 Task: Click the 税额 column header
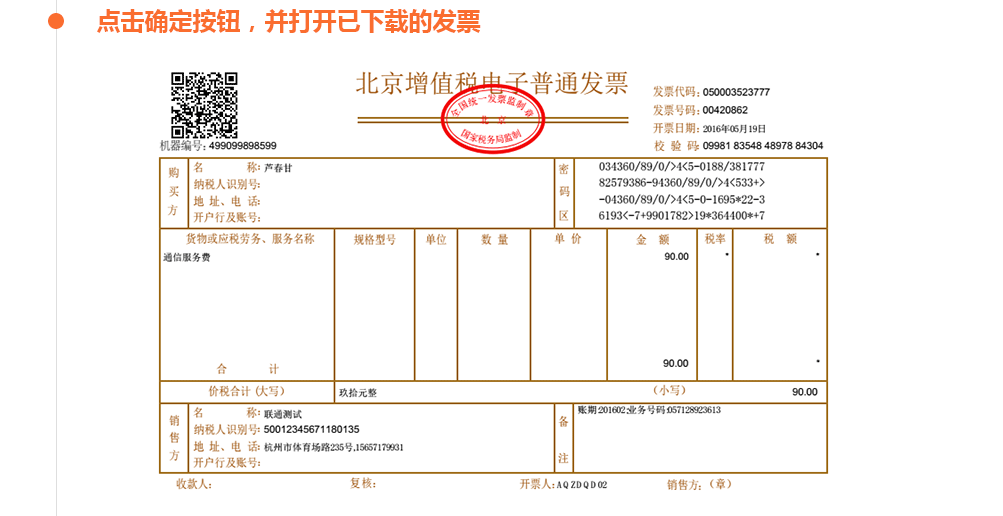pyautogui.click(x=780, y=239)
